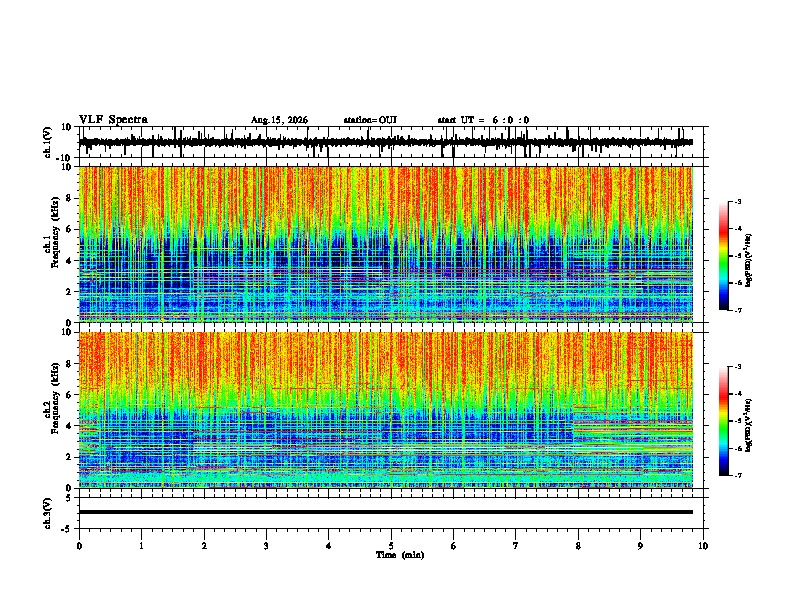Select the 'start UT = 6 : 0 : 0' label
Screen dimensions: 792x612
[x=483, y=120]
